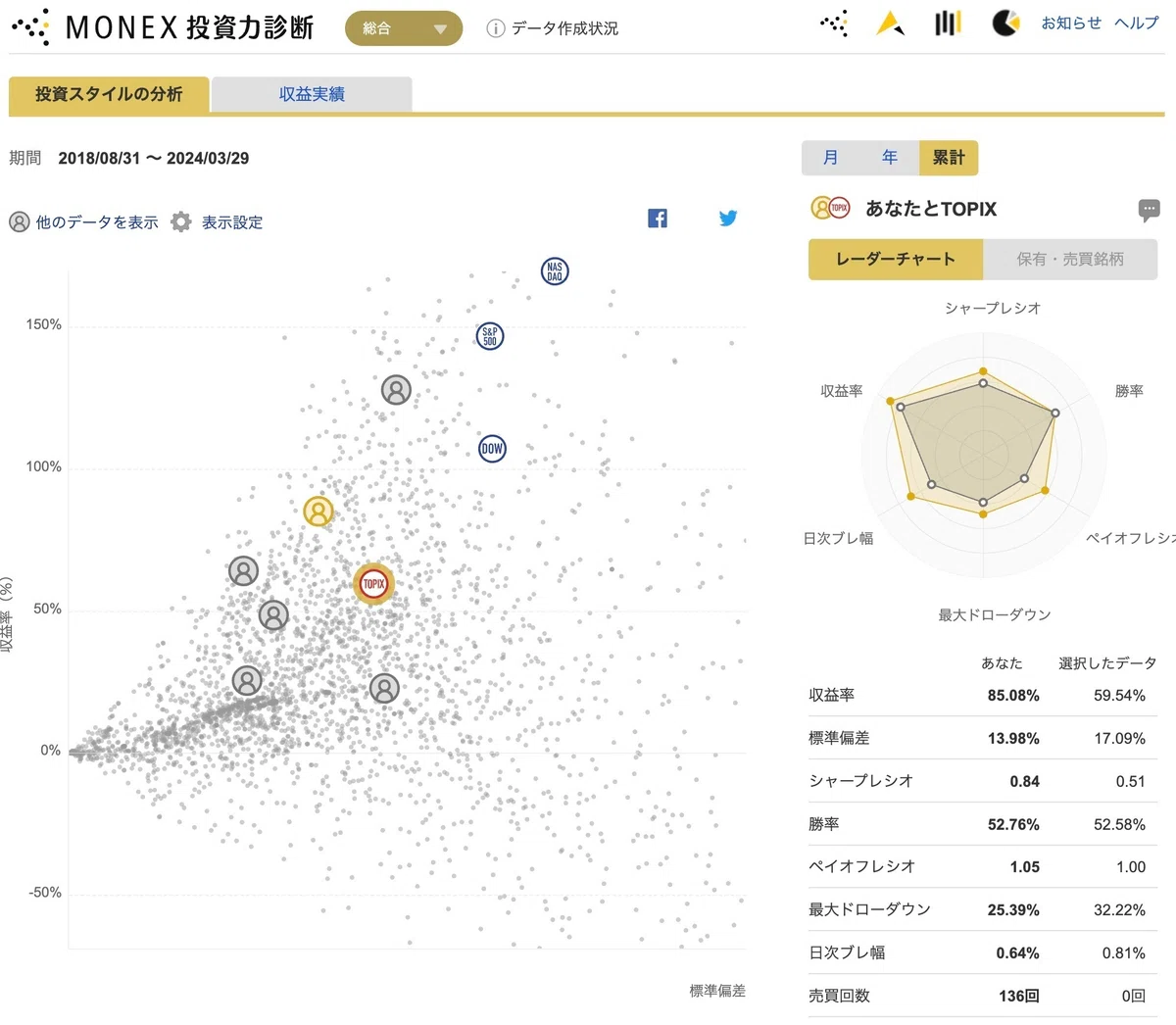Select the topmost gray investor marker
Viewport: 1176px width, 1025px height.
coord(396,390)
